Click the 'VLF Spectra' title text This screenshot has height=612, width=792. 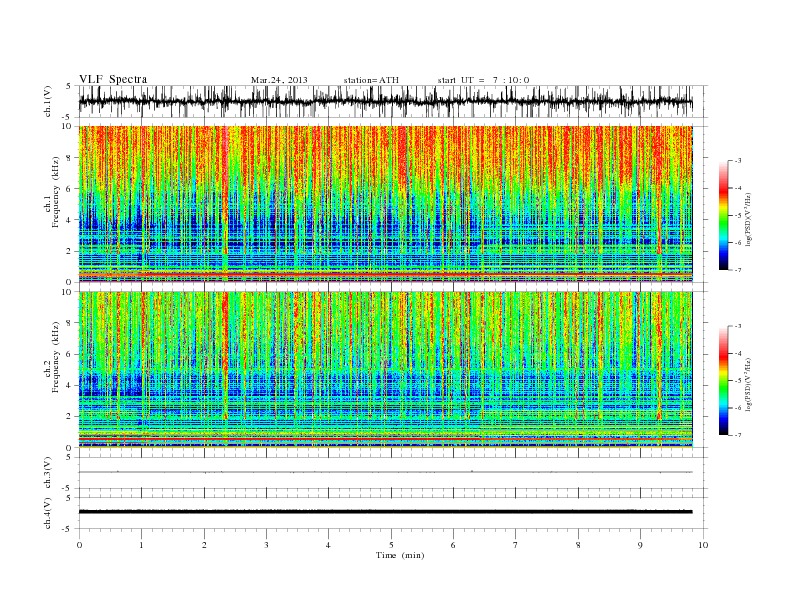pos(113,79)
